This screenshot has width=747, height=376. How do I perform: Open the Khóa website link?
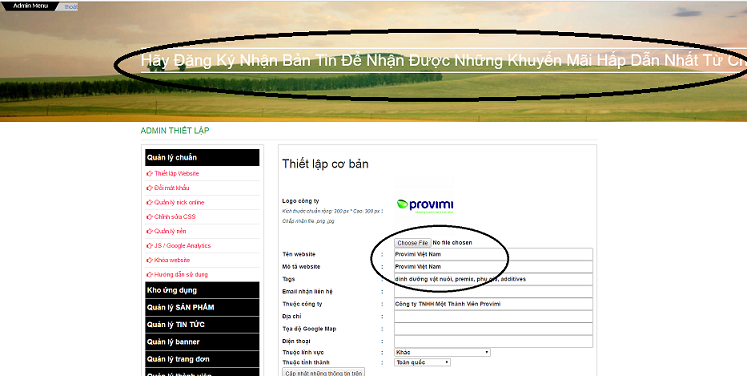click(172, 260)
